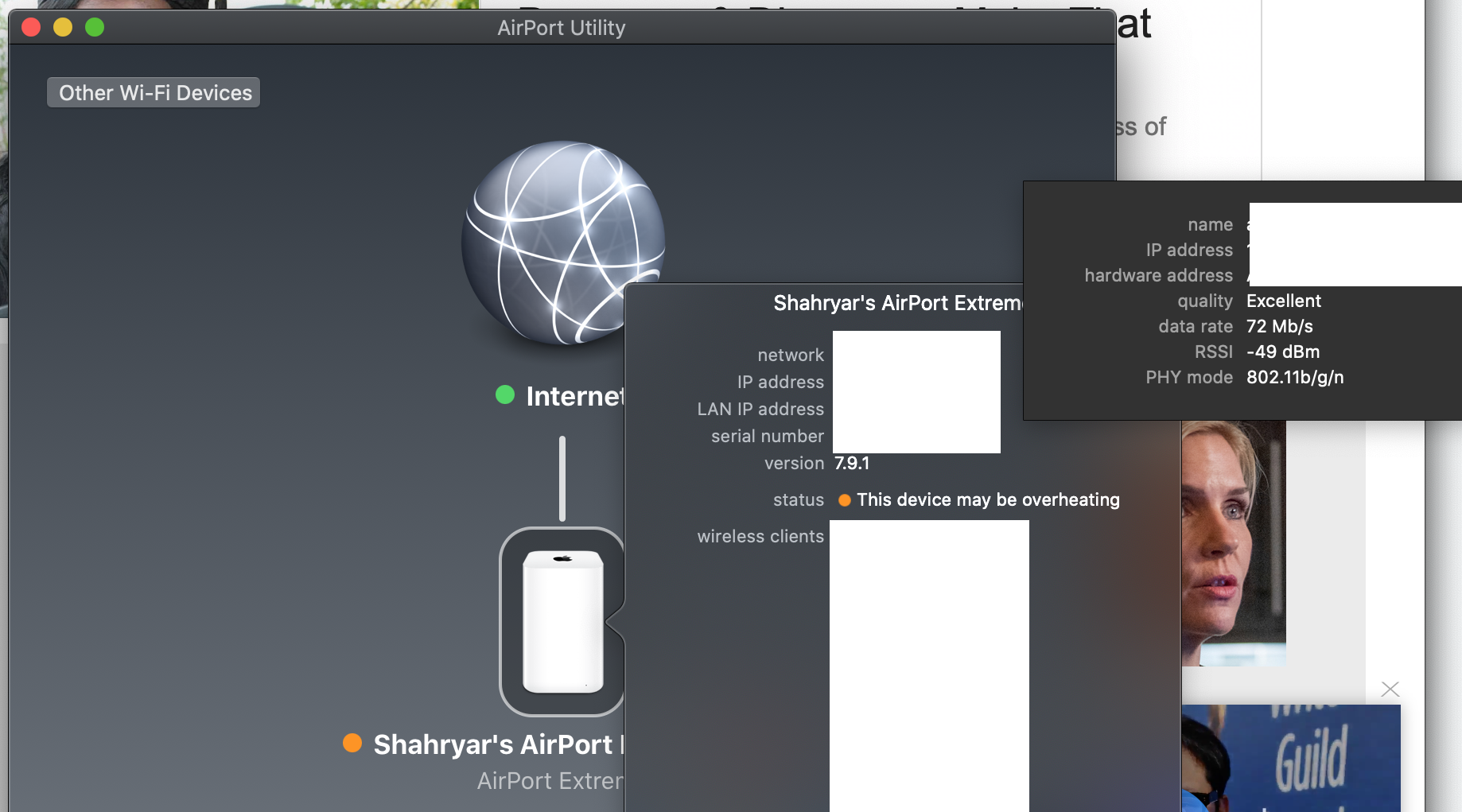Click the AirPort Utility window title
Screen dimensions: 1462x812
(562, 28)
